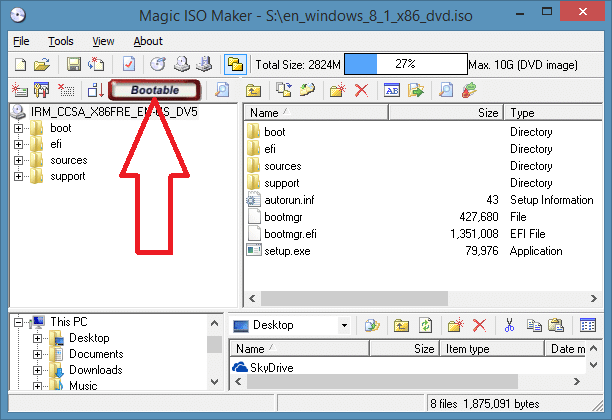Click the remove boot image icon

coord(66,90)
